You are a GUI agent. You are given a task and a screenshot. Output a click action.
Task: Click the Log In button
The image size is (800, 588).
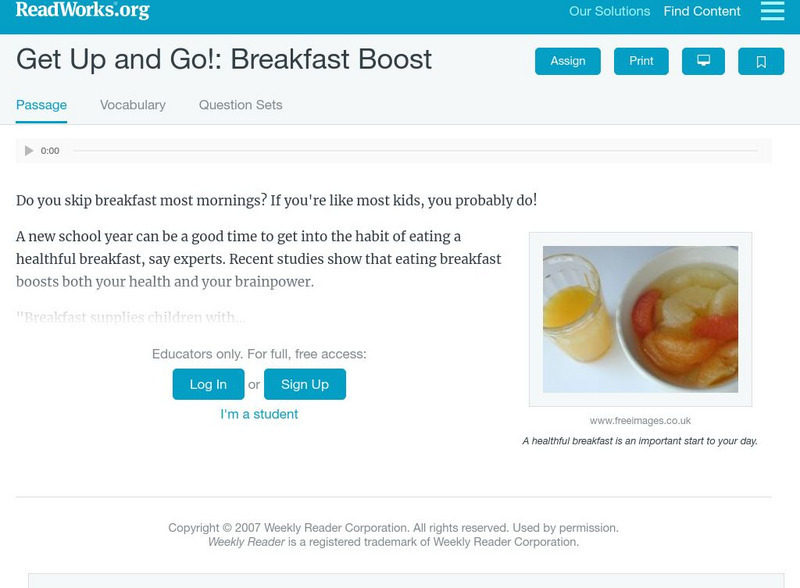208,384
